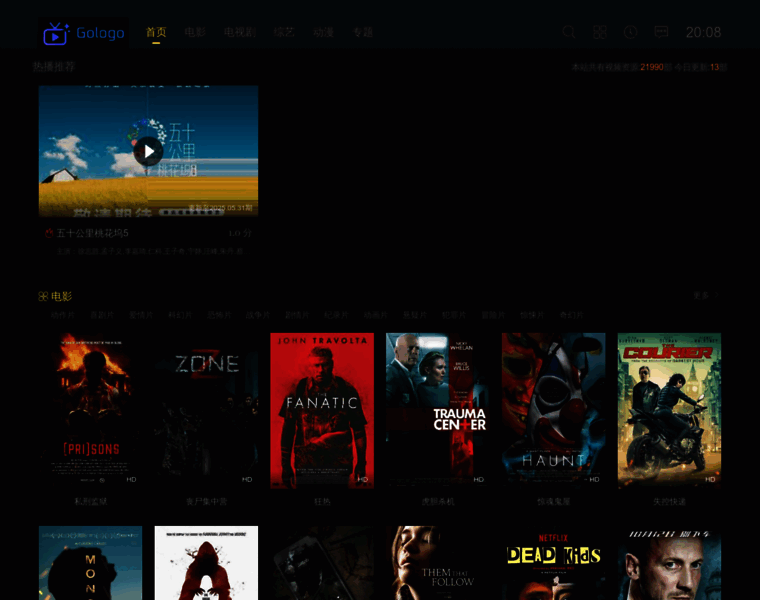This screenshot has height=600, width=760.
Task: Open the category grid icon in header
Action: coord(600,32)
